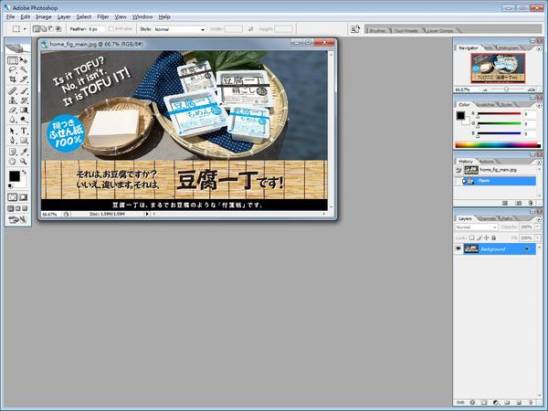This screenshot has height=411, width=548.
Task: Toggle the Anti-alias checkbox in options bar
Action: [111, 29]
